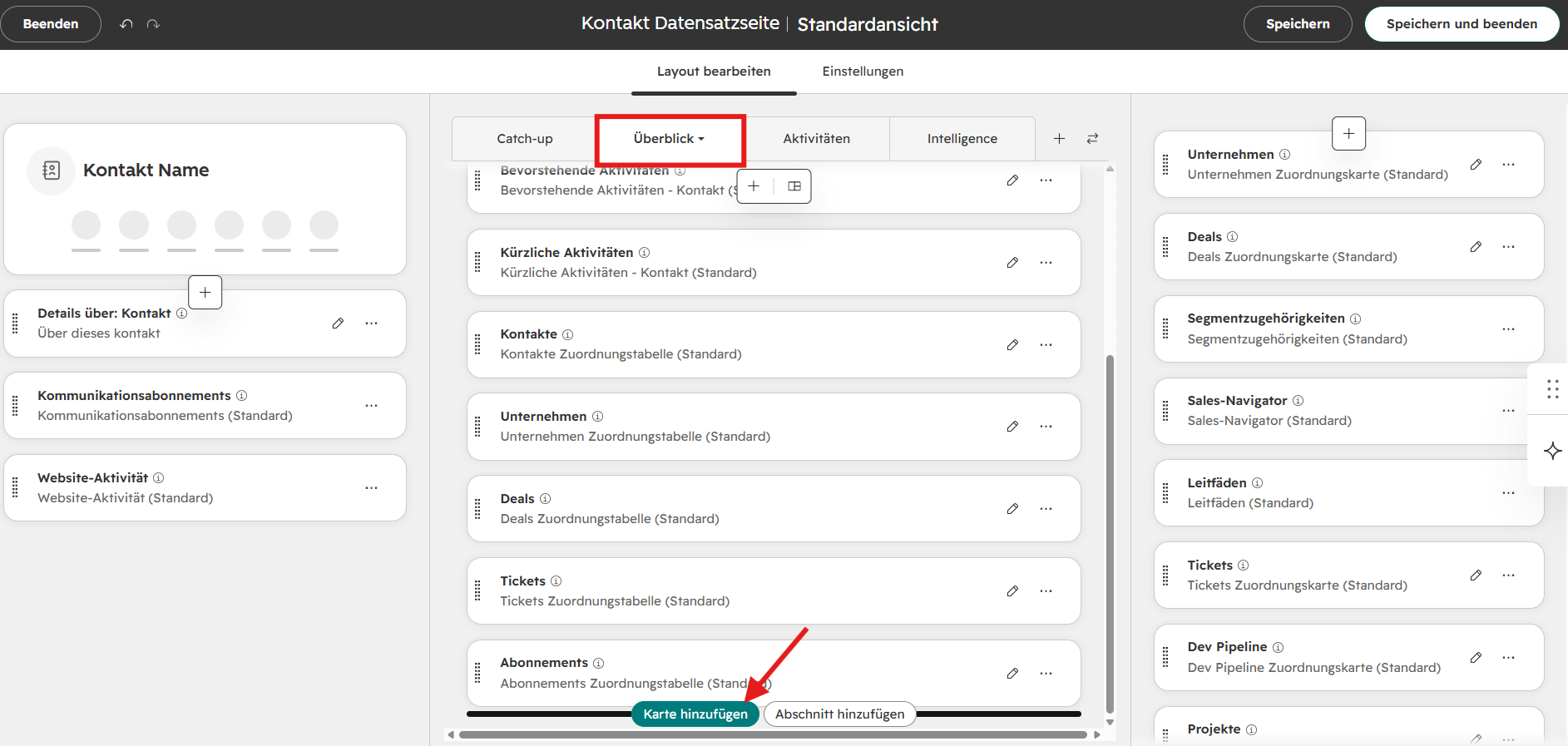Image resolution: width=1568 pixels, height=746 pixels.
Task: Click the Beenden button
Action: point(51,24)
